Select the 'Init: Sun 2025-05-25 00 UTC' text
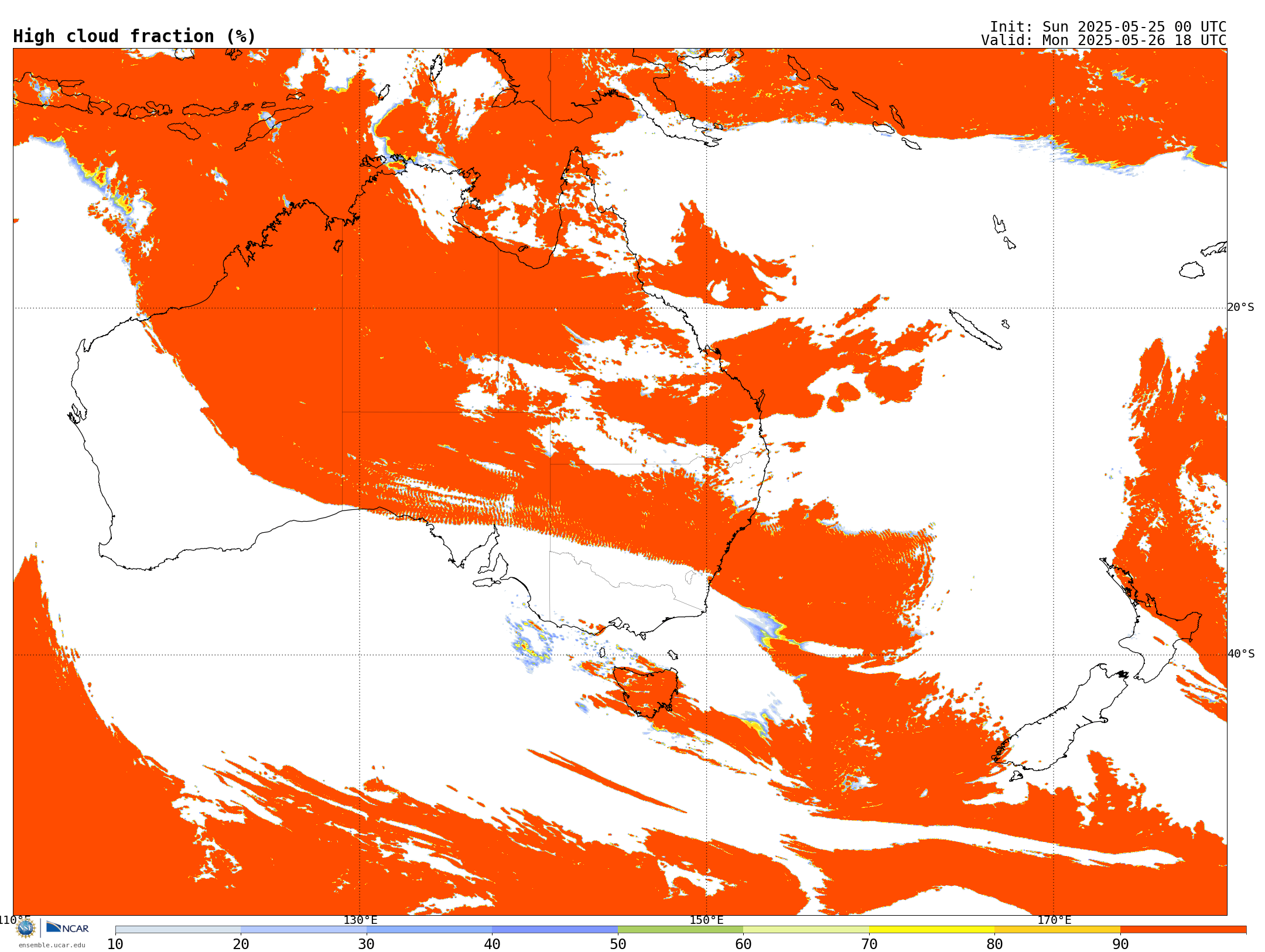1265x952 pixels. (x=1108, y=27)
